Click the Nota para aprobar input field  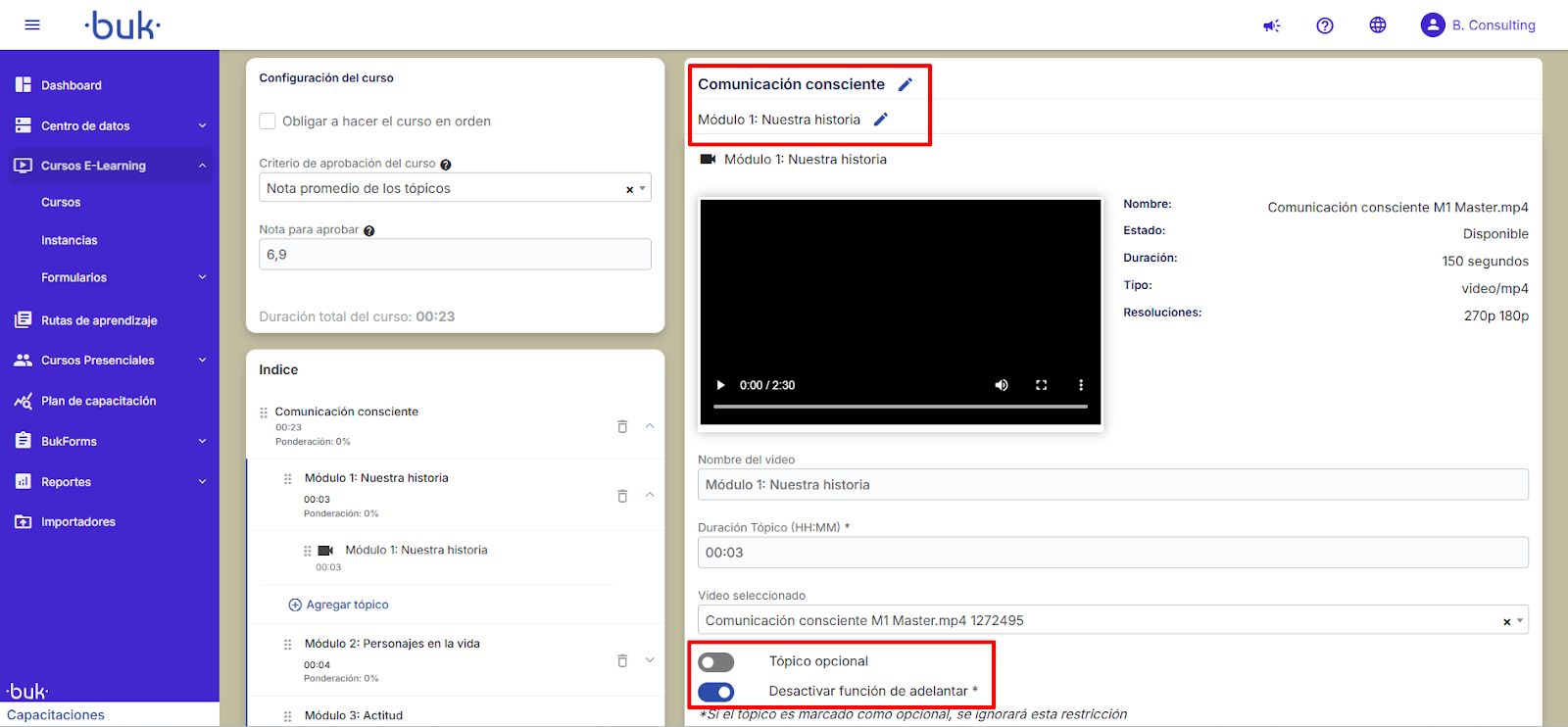(455, 255)
